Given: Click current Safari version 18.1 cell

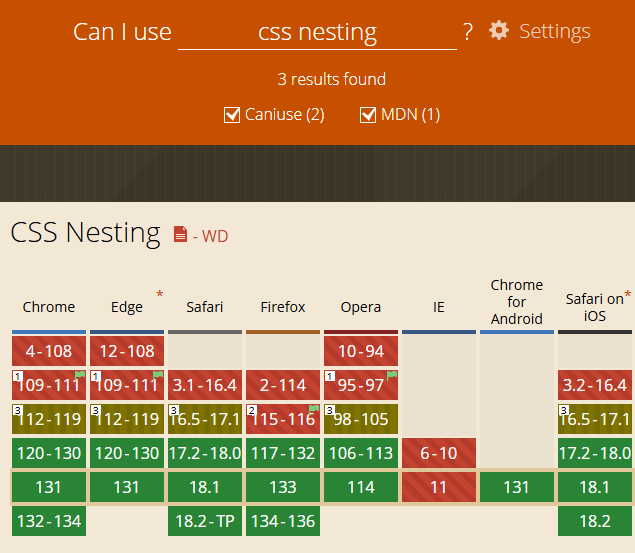Looking at the screenshot, I should pos(205,487).
